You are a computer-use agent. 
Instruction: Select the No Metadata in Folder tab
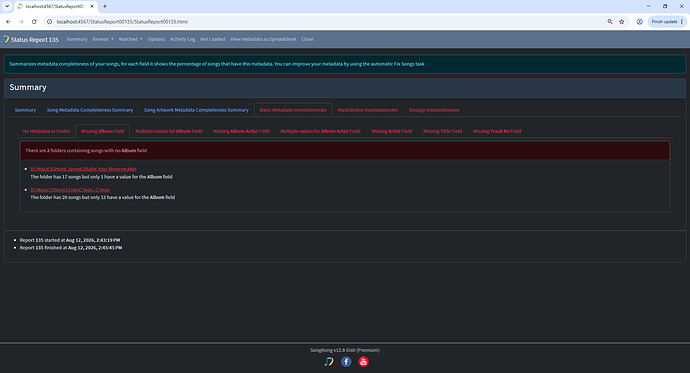tap(46, 131)
